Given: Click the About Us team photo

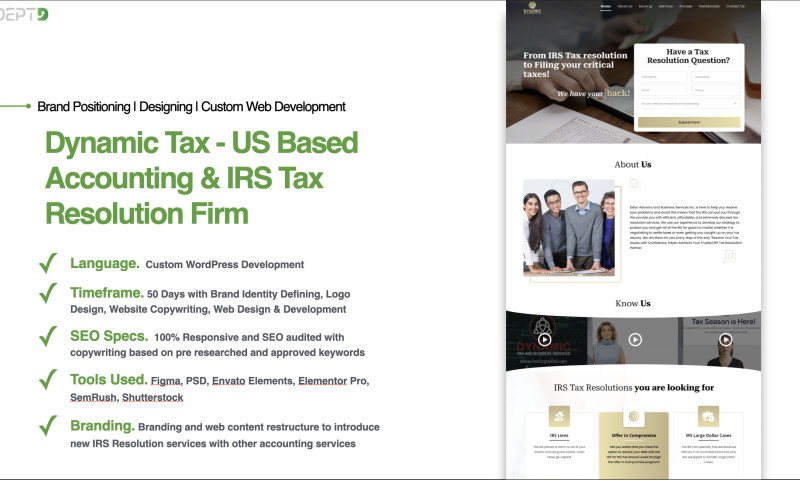Looking at the screenshot, I should coord(569,228).
